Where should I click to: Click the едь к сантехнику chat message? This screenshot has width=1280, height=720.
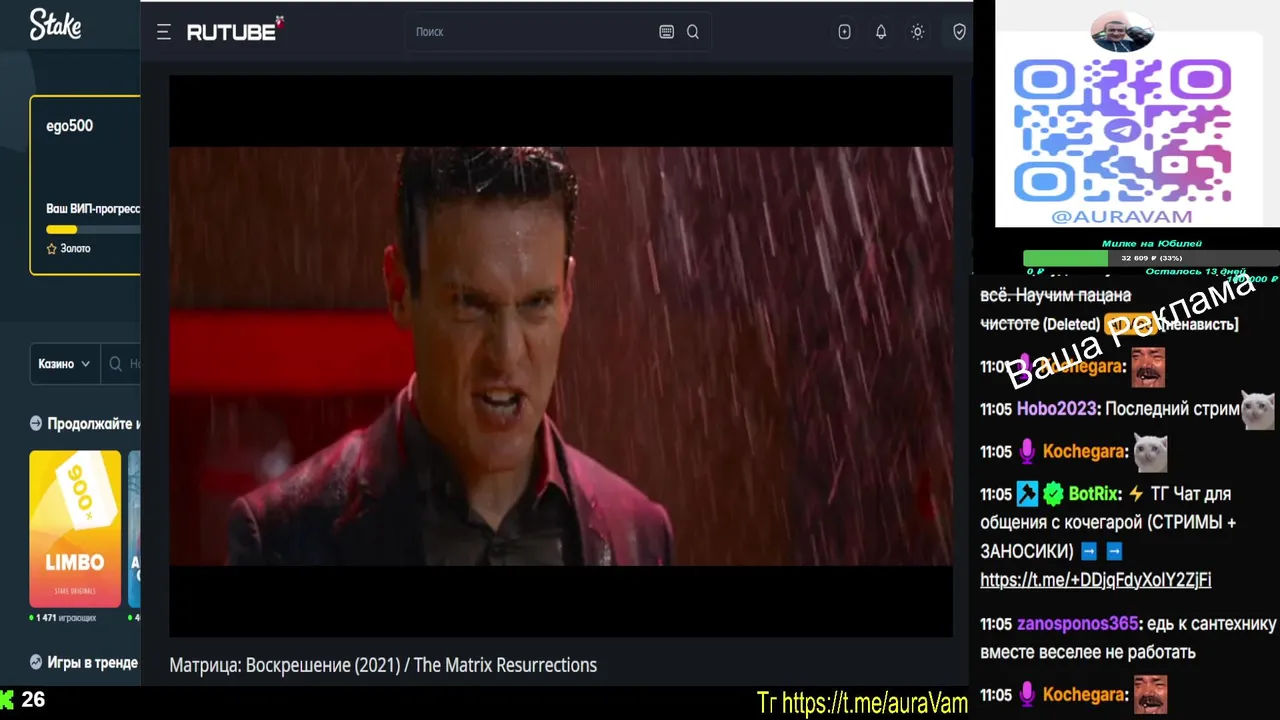(1129, 638)
